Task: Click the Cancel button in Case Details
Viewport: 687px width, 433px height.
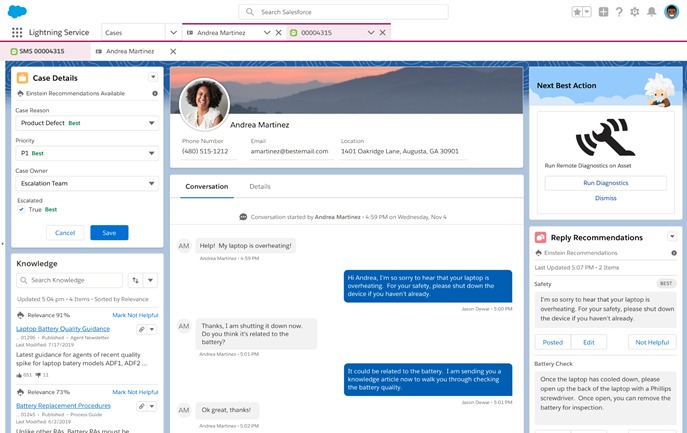Action: [65, 233]
